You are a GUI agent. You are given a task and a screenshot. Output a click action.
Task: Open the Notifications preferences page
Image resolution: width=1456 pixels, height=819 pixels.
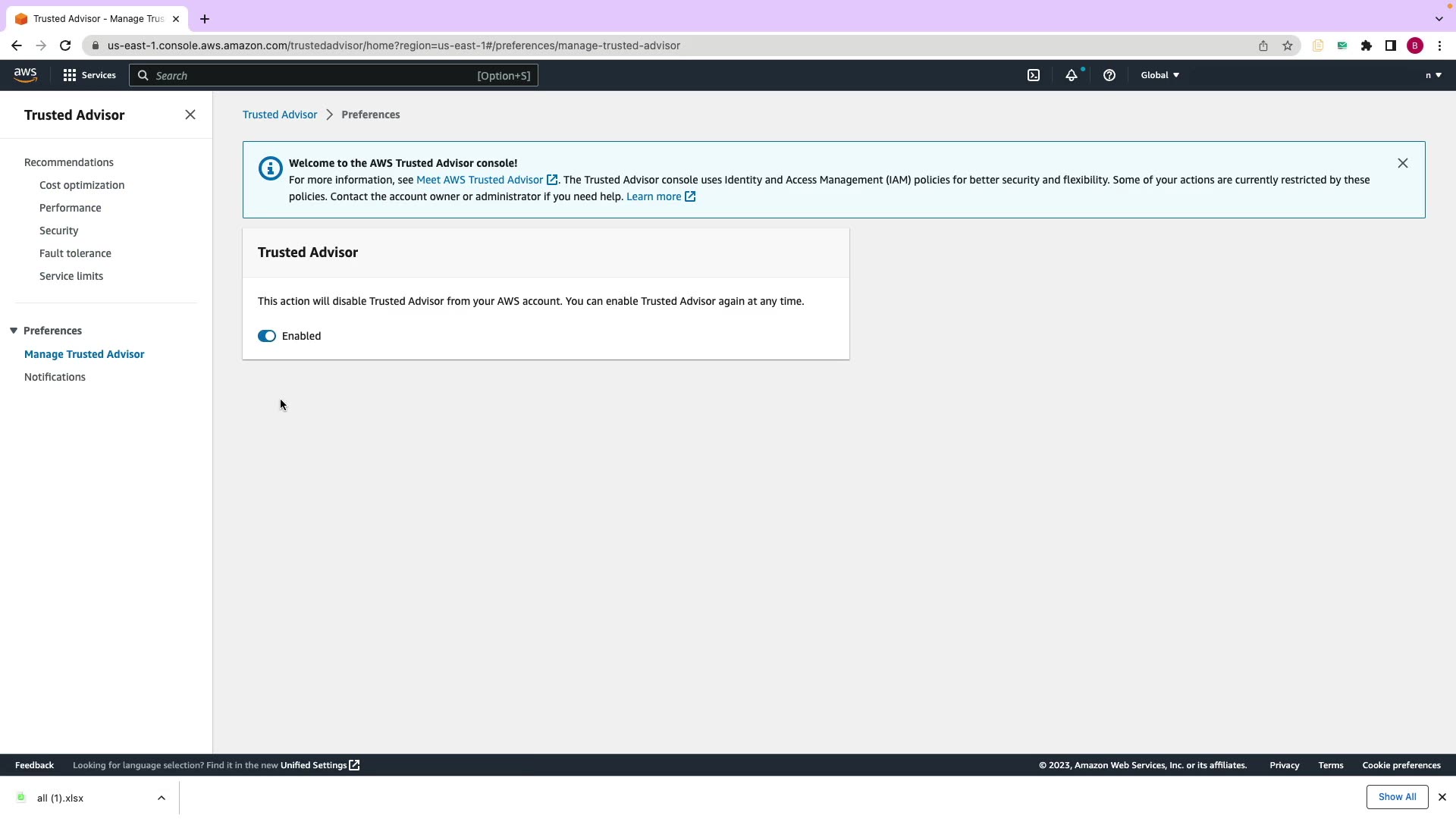[55, 377]
